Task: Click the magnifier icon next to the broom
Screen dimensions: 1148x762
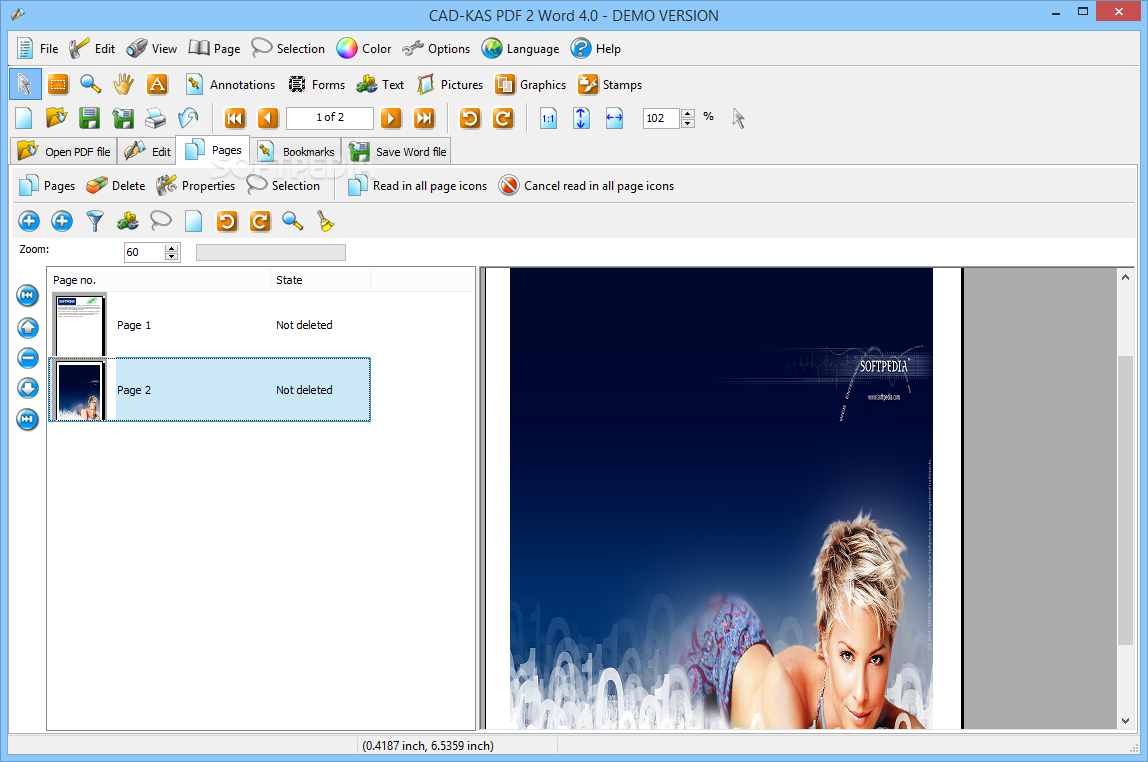Action: tap(293, 221)
